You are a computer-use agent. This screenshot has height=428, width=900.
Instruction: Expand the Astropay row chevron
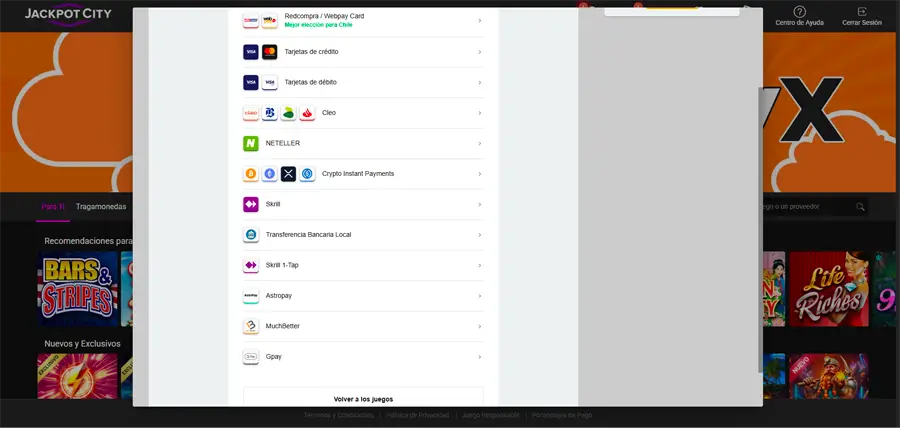tap(480, 295)
